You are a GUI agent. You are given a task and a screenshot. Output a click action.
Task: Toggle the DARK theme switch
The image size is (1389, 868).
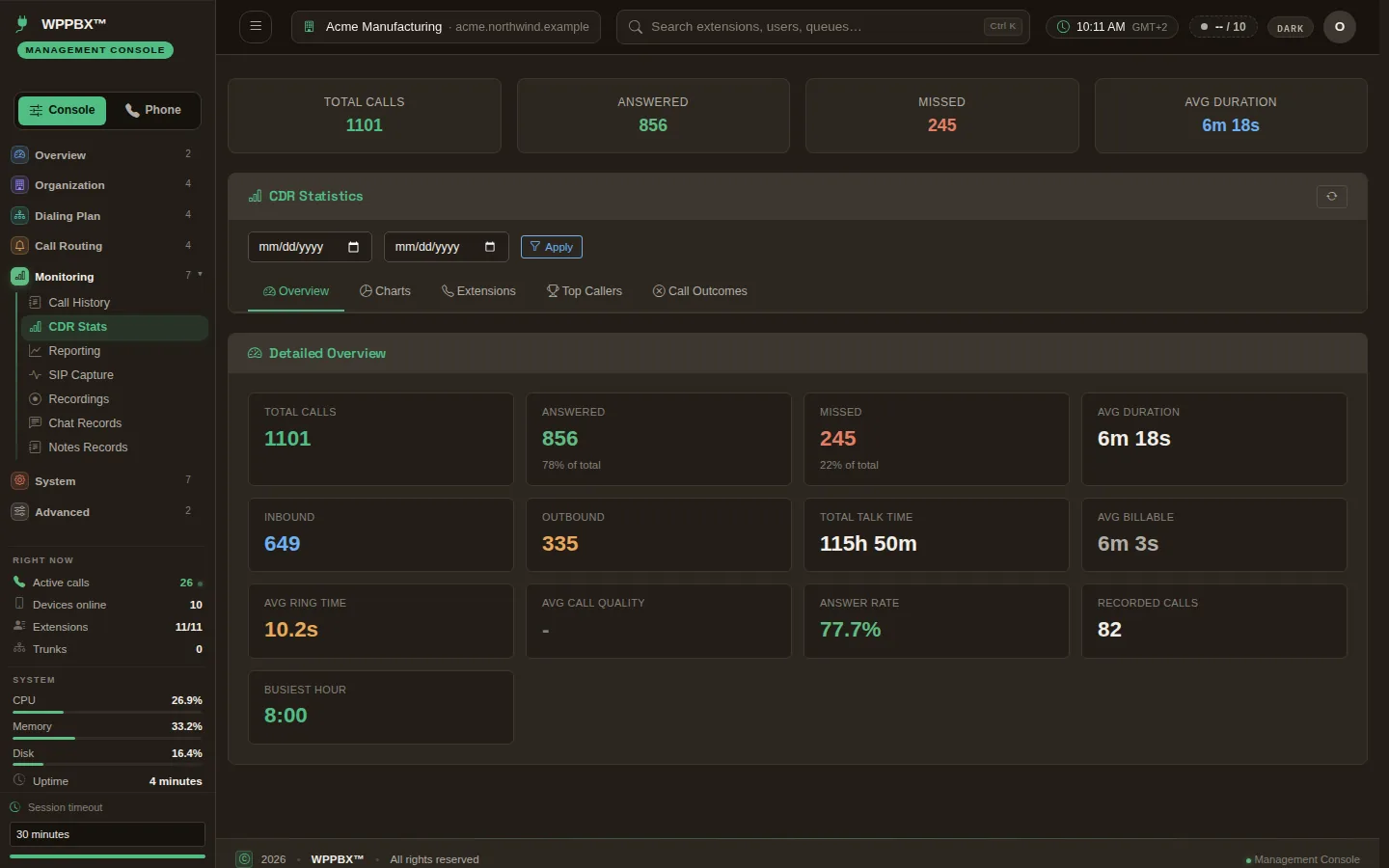1290,28
